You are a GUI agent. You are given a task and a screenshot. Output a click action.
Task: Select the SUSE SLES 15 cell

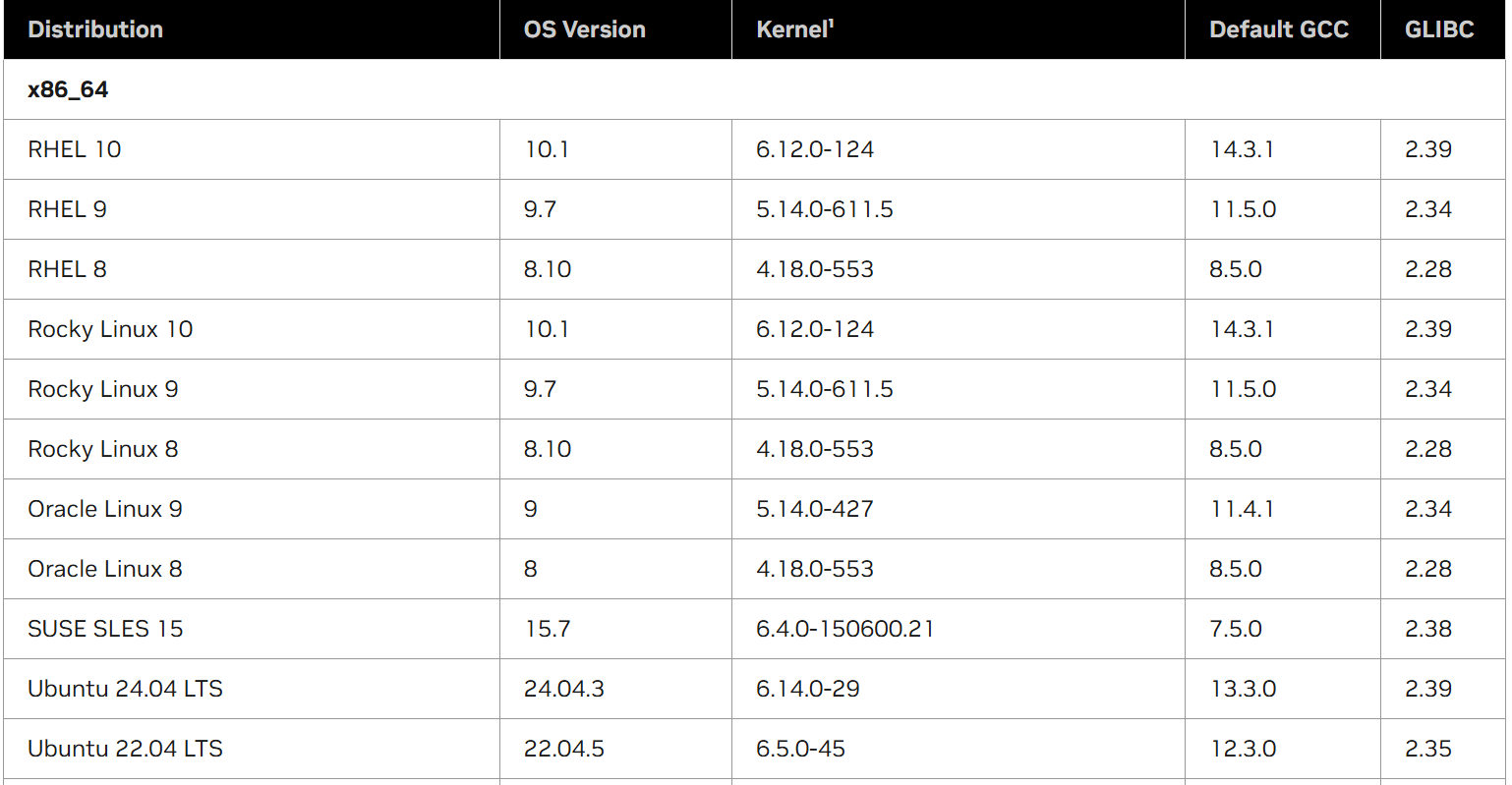point(105,629)
